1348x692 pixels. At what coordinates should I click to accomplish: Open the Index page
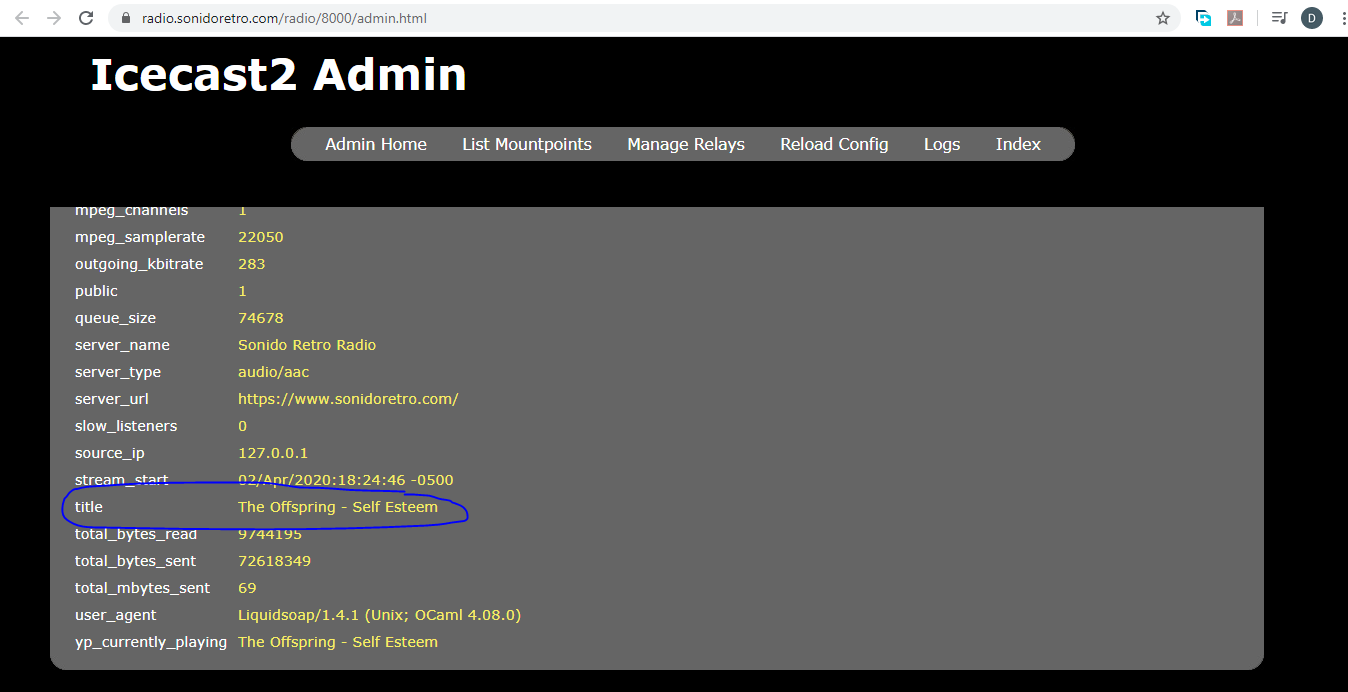click(x=1017, y=144)
